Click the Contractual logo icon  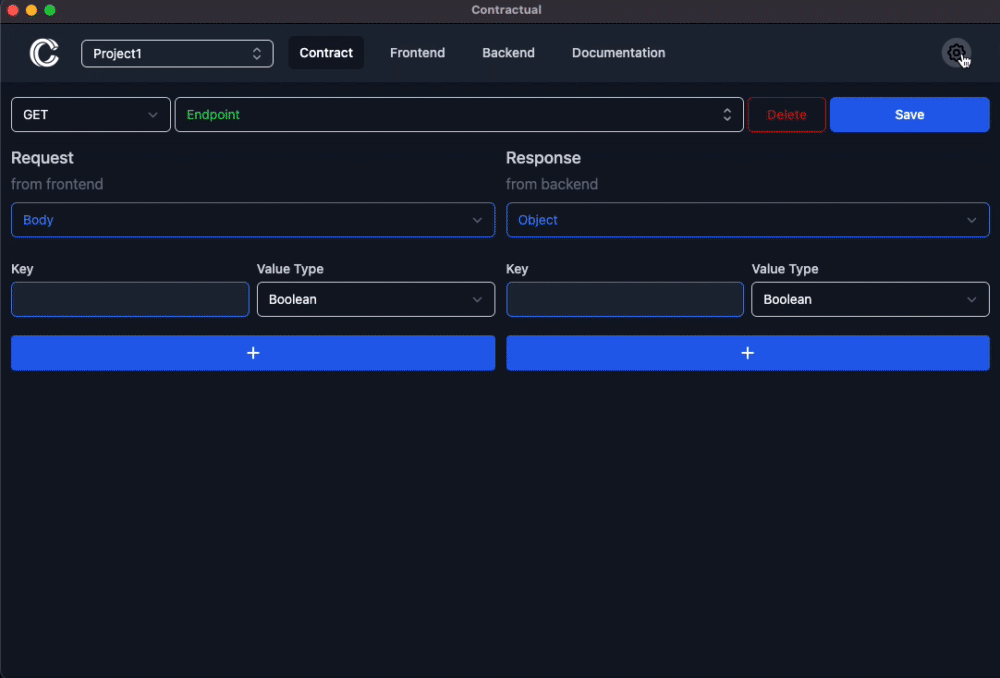pos(44,53)
